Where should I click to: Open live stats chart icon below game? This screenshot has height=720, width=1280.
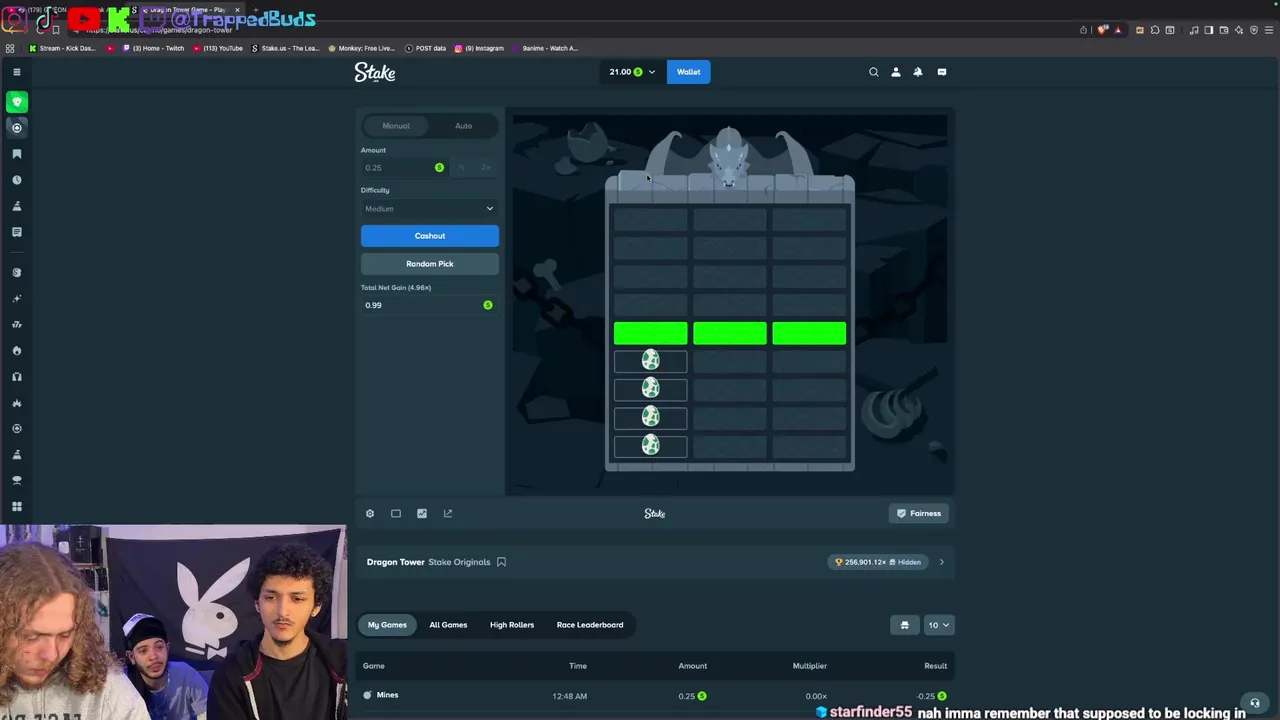(422, 513)
